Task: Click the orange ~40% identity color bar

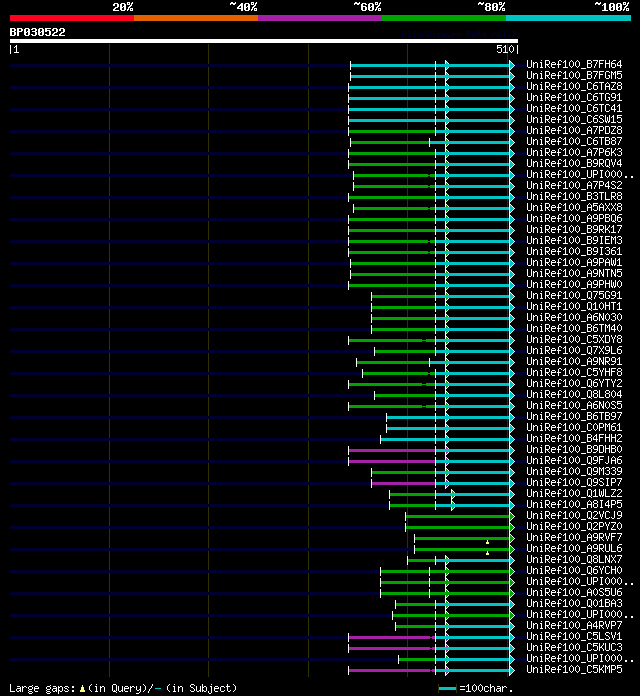Action: click(196, 18)
